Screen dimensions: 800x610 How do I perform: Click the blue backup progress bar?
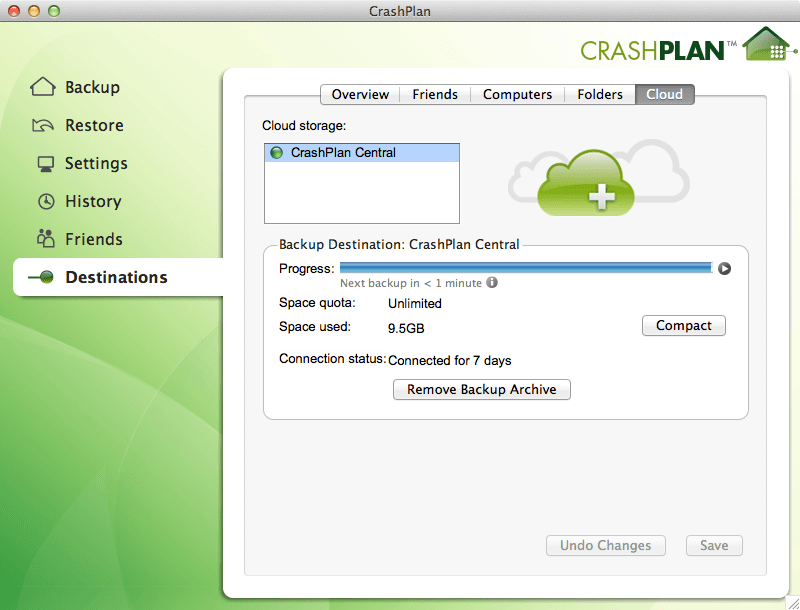pos(526,268)
